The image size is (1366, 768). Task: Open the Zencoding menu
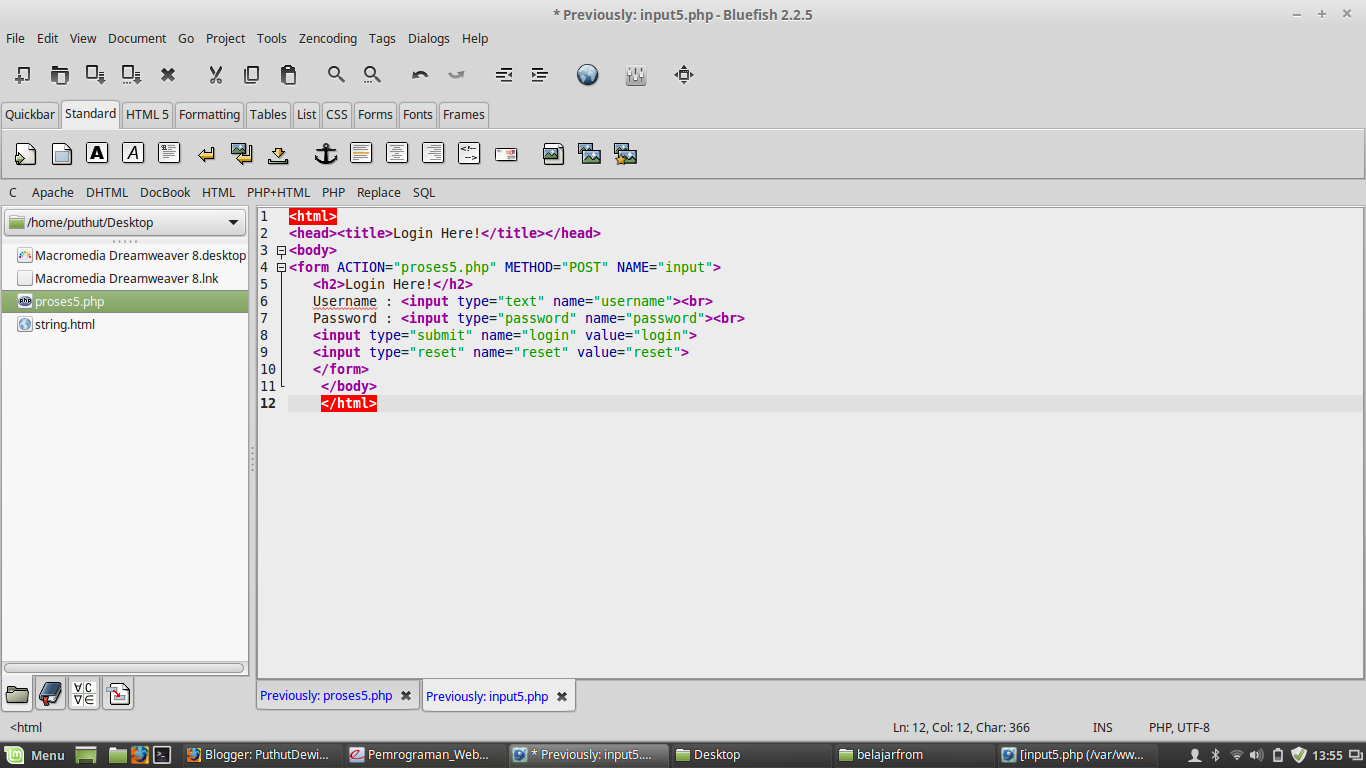click(328, 38)
